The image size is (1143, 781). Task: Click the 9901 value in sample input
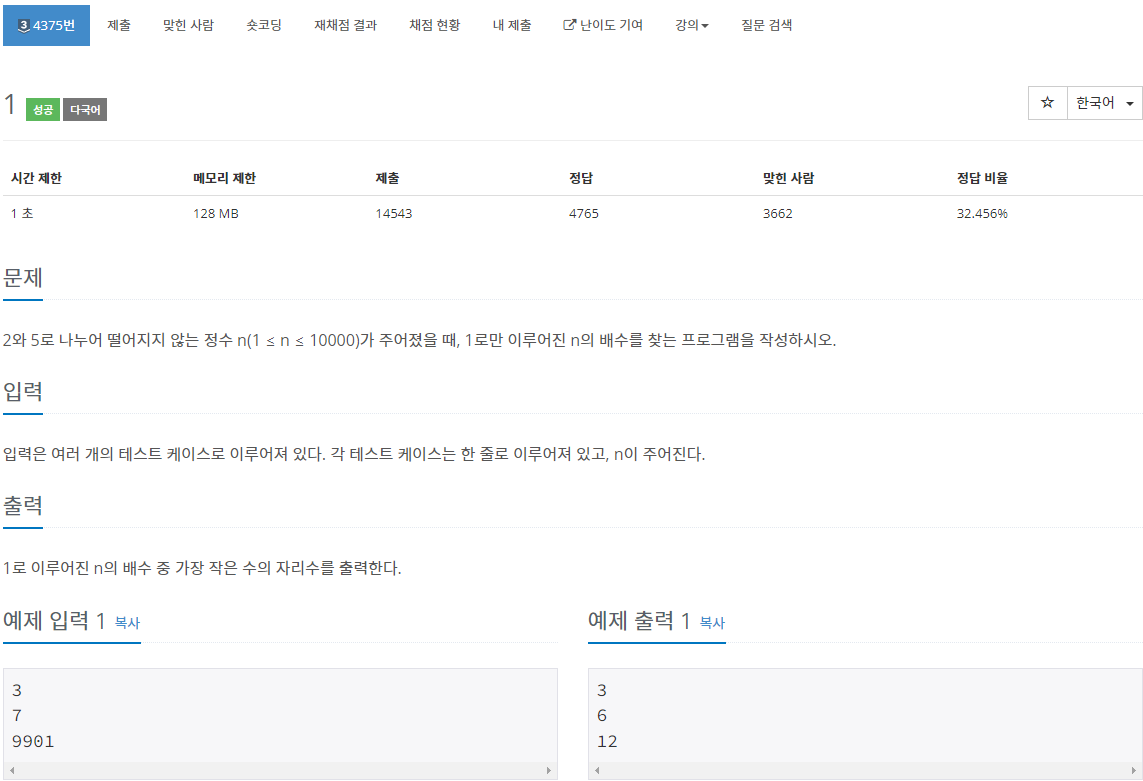point(33,742)
